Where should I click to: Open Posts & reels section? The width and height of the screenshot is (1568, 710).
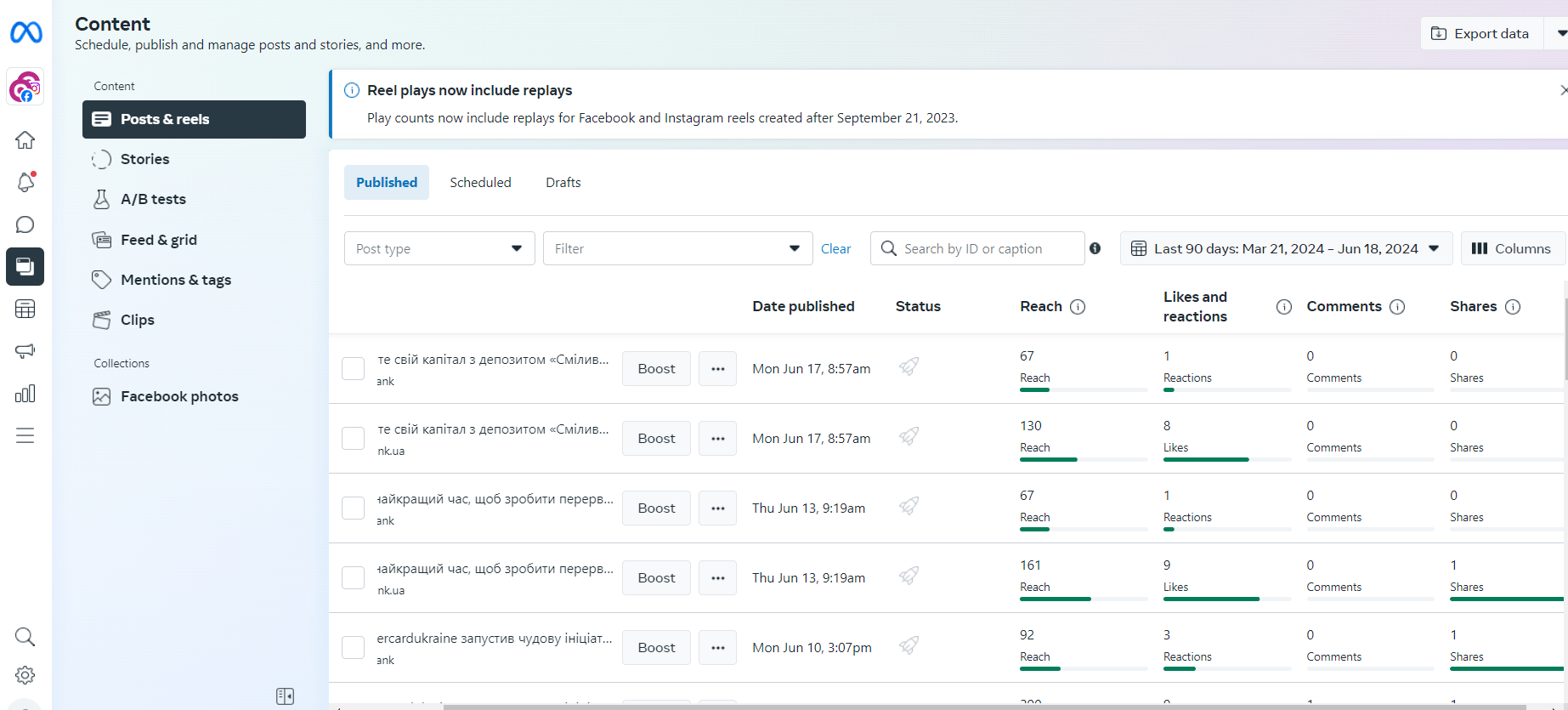(194, 119)
